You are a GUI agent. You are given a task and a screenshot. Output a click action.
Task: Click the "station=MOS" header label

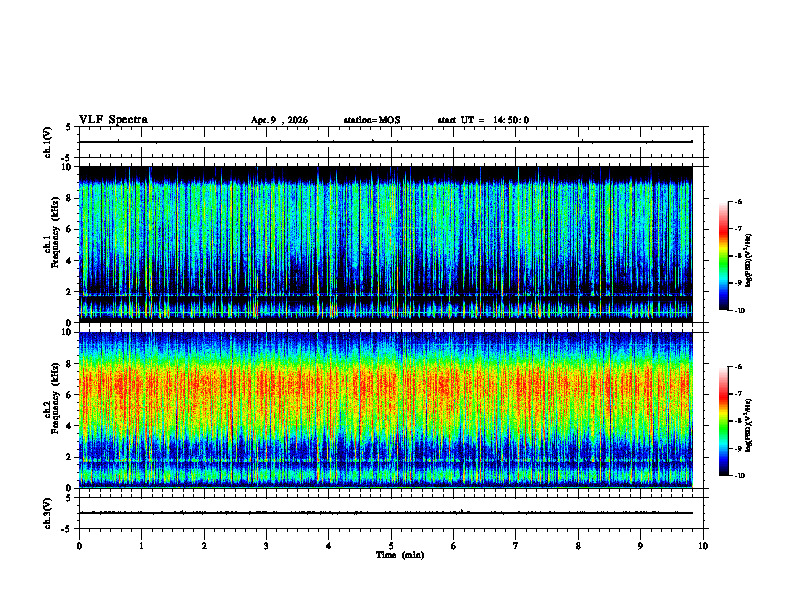(x=372, y=120)
